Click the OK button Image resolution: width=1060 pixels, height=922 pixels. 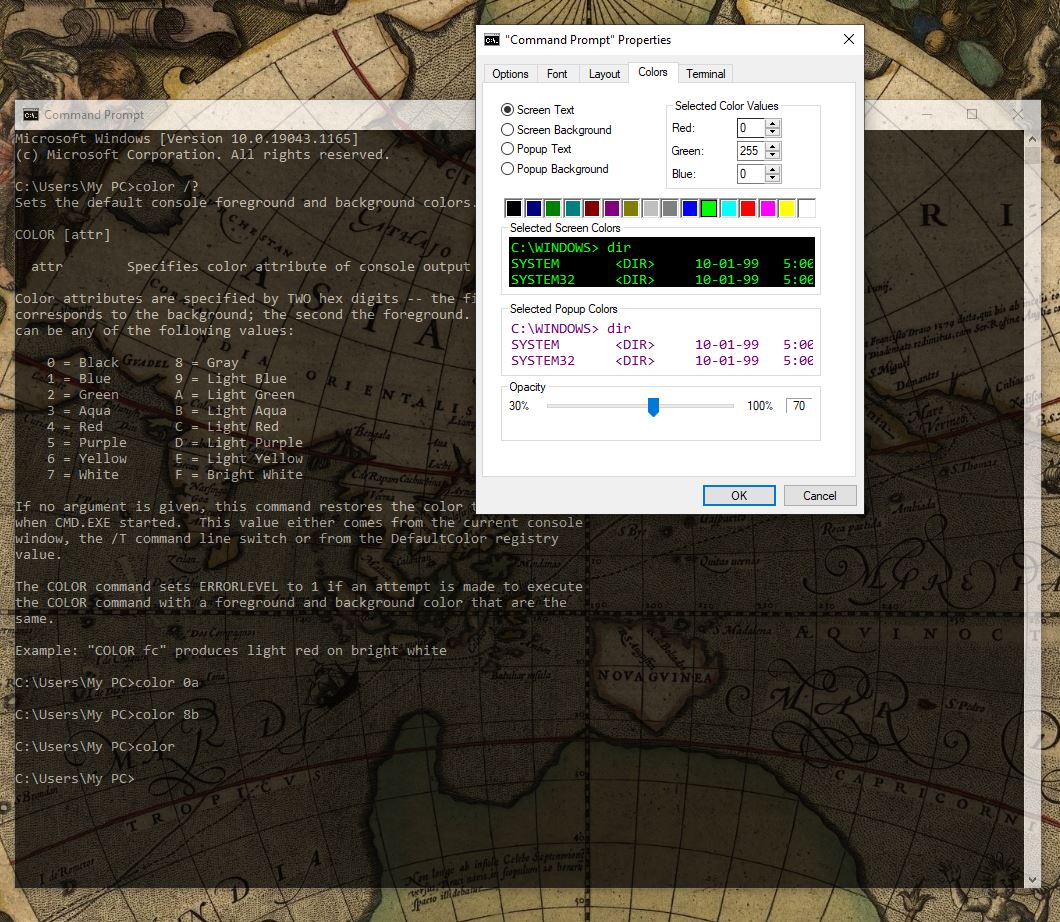pyautogui.click(x=739, y=495)
